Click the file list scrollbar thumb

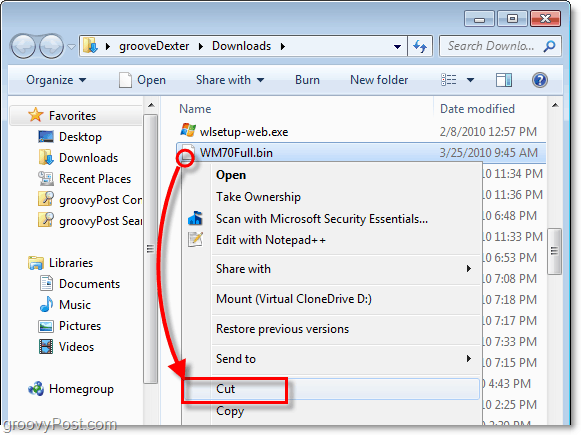click(554, 251)
